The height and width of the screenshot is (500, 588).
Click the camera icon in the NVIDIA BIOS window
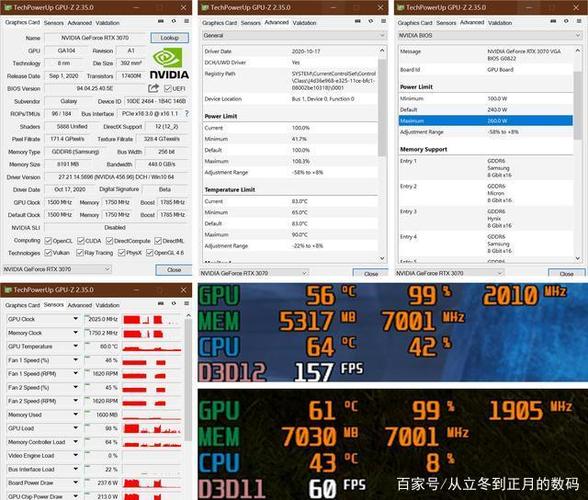553,21
